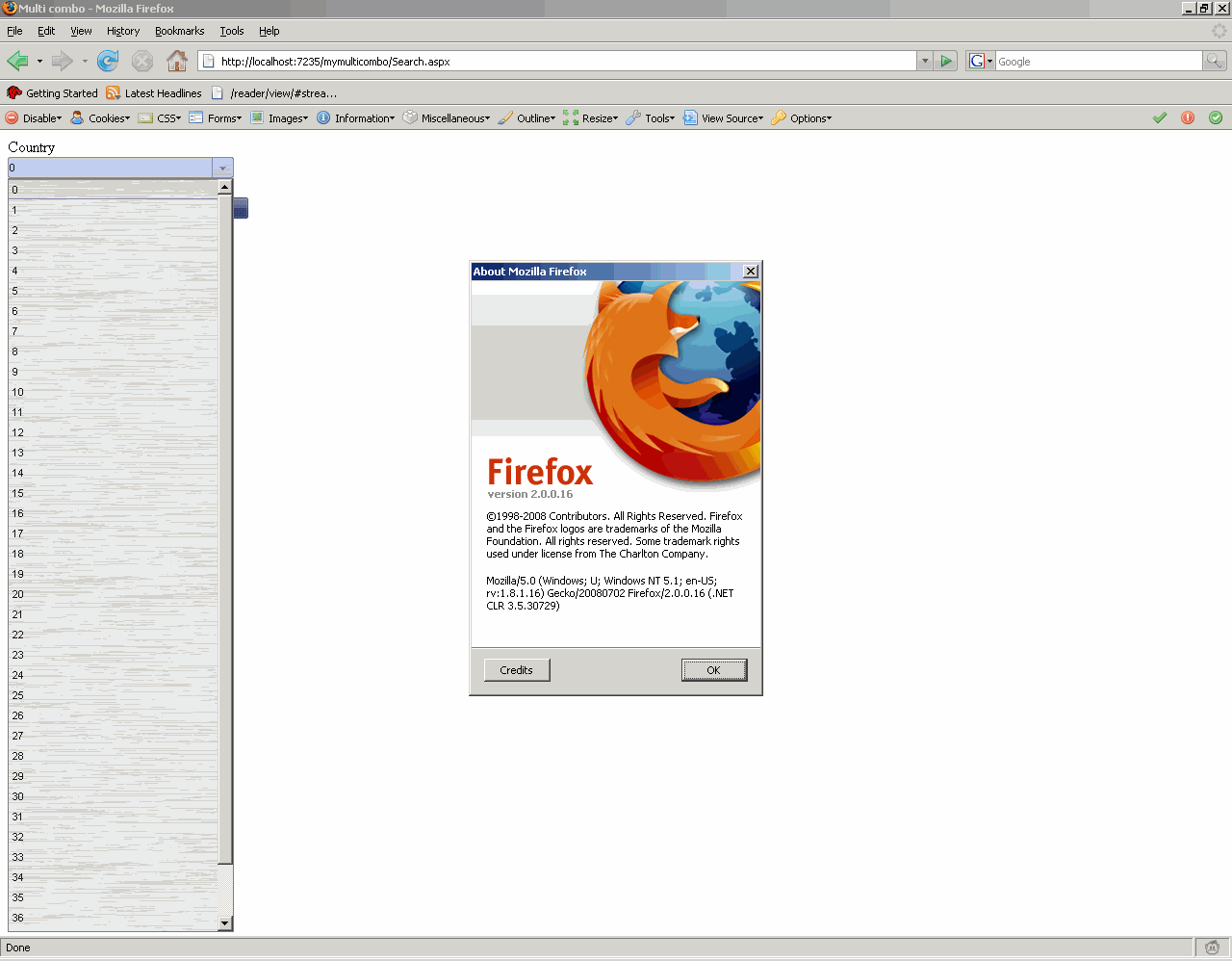The height and width of the screenshot is (961, 1232).
Task: Click the Home icon in navigation toolbar
Action: pos(177,62)
